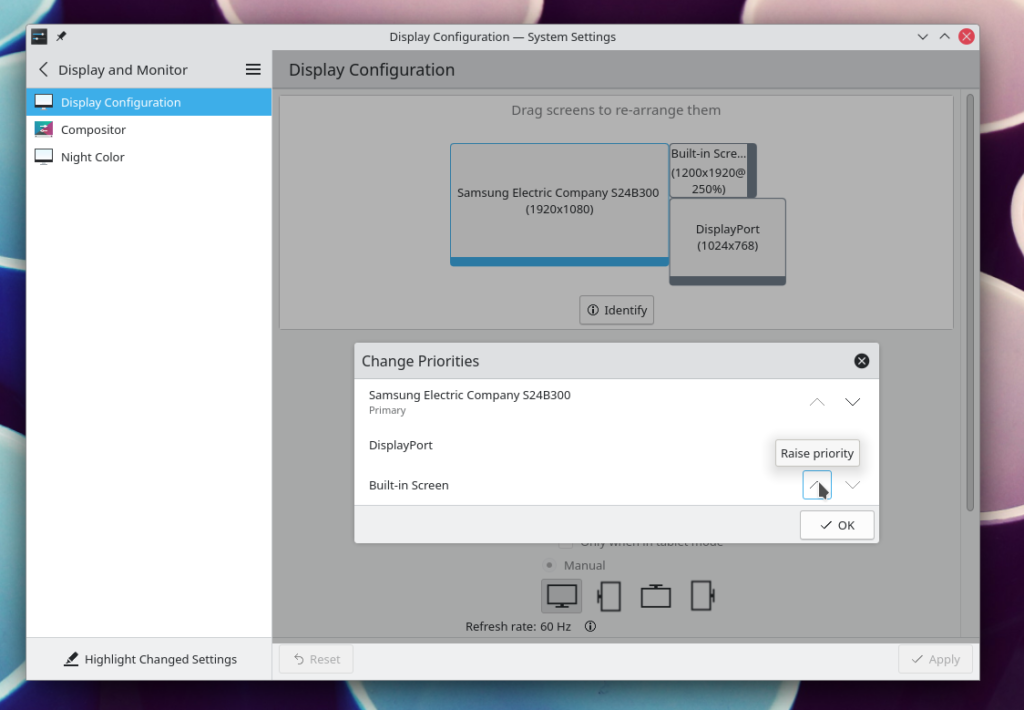This screenshot has height=710, width=1024.
Task: Click the Identify button
Action: click(616, 310)
